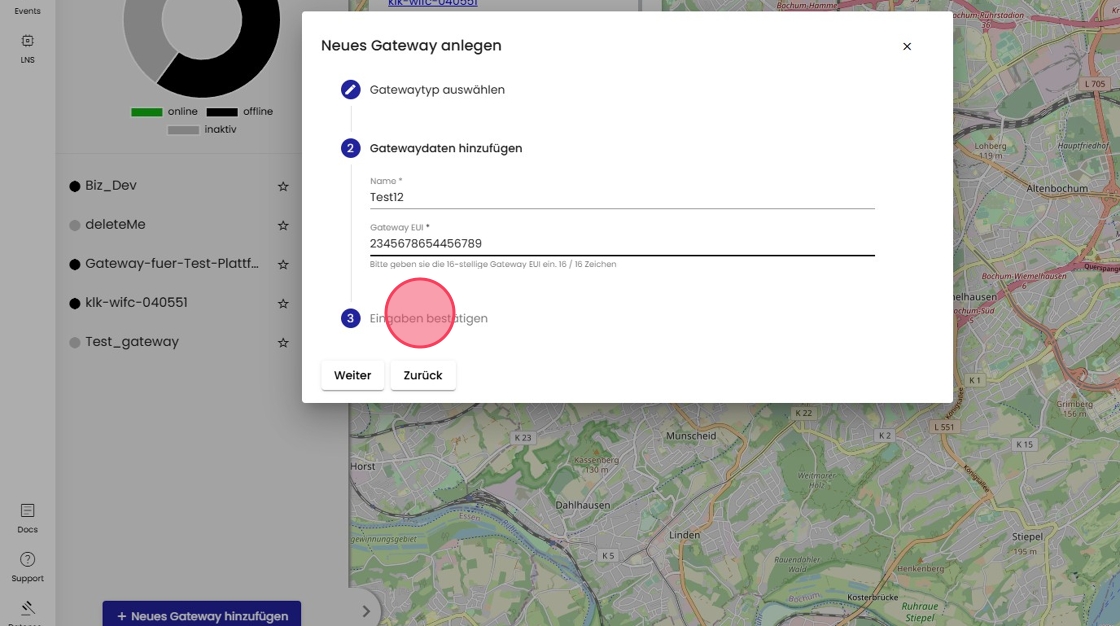Viewport: 1120px width, 626px height.
Task: Star the Gateway-fuer-Test-Plattf entry
Action: (283, 265)
